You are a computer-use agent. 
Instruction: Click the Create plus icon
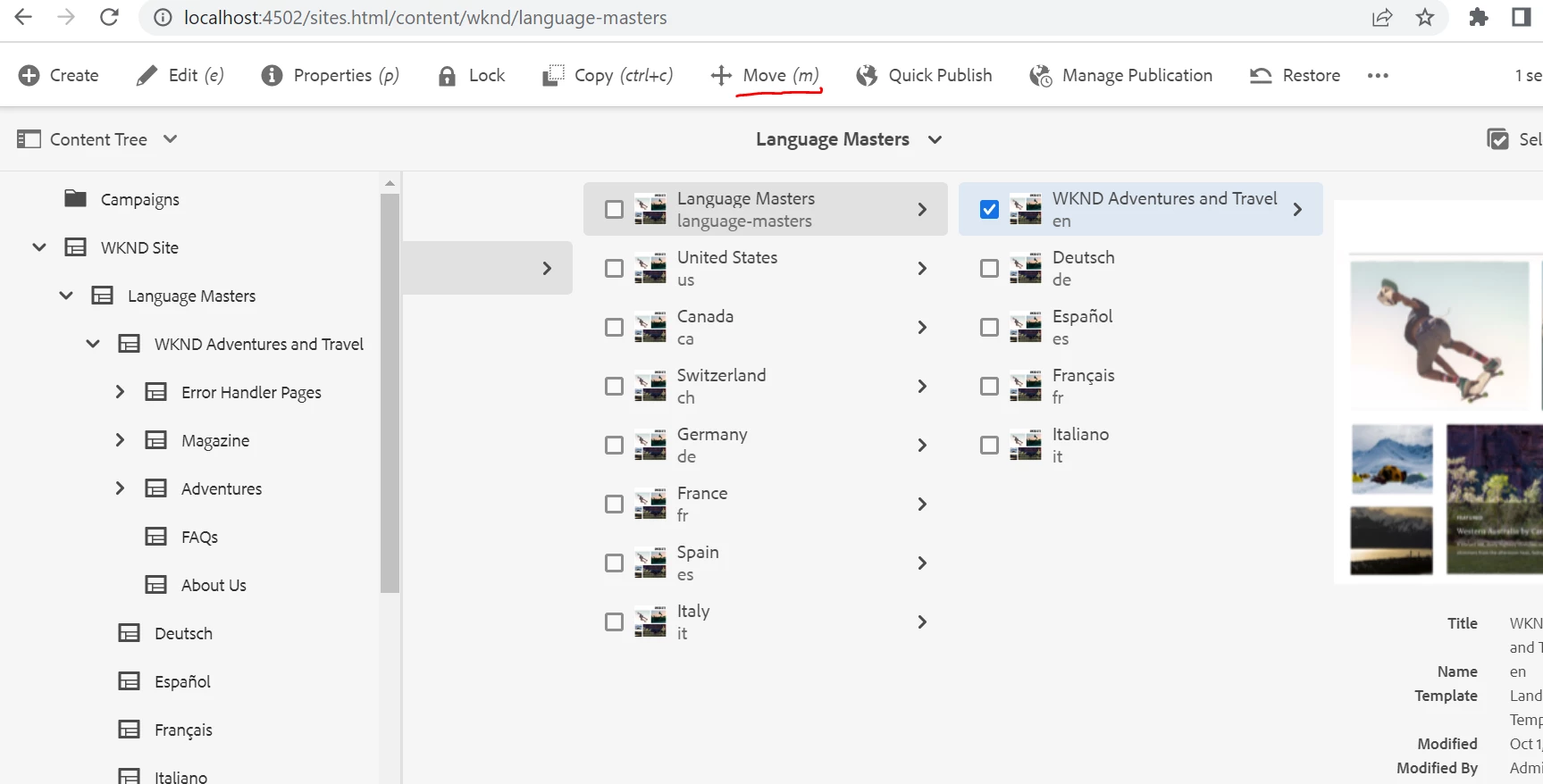click(x=29, y=76)
